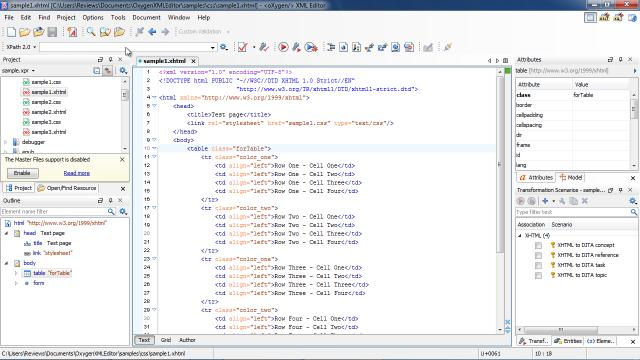Switch to Author editing mode tab
Viewport: 640px width, 360px height.
pos(187,340)
